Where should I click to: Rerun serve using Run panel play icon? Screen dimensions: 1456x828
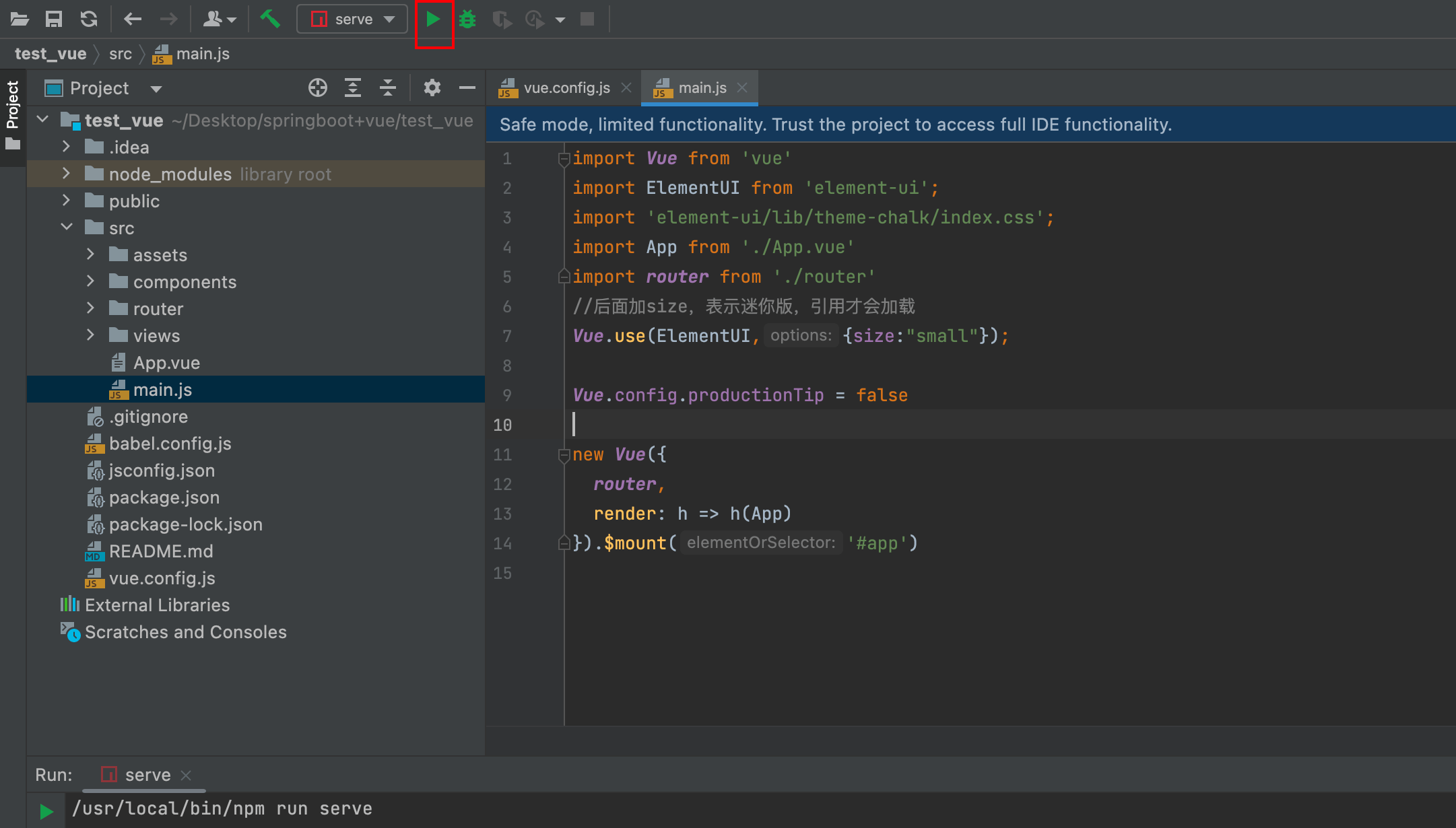tap(46, 811)
